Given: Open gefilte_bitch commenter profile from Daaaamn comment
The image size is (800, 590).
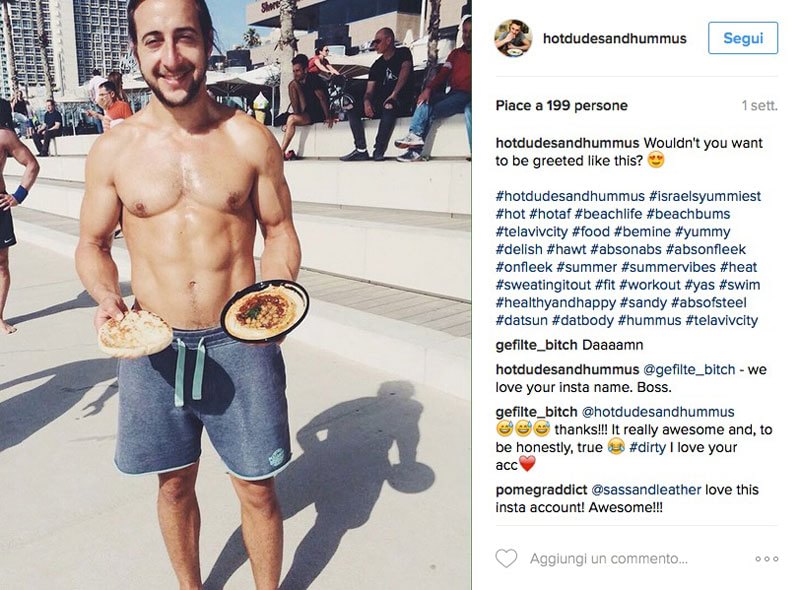Looking at the screenshot, I should pyautogui.click(x=536, y=345).
